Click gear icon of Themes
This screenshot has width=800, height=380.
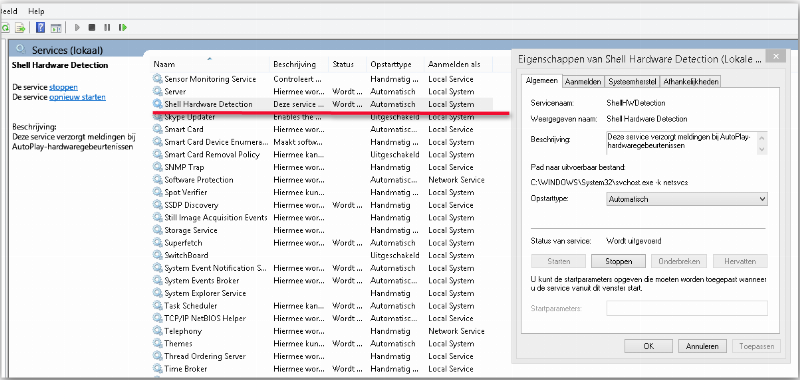pos(158,344)
